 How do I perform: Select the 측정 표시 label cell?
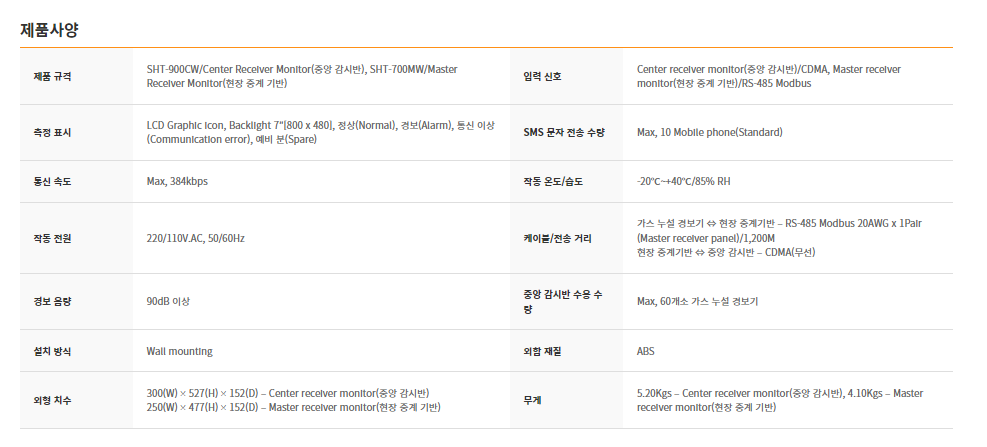click(76, 133)
